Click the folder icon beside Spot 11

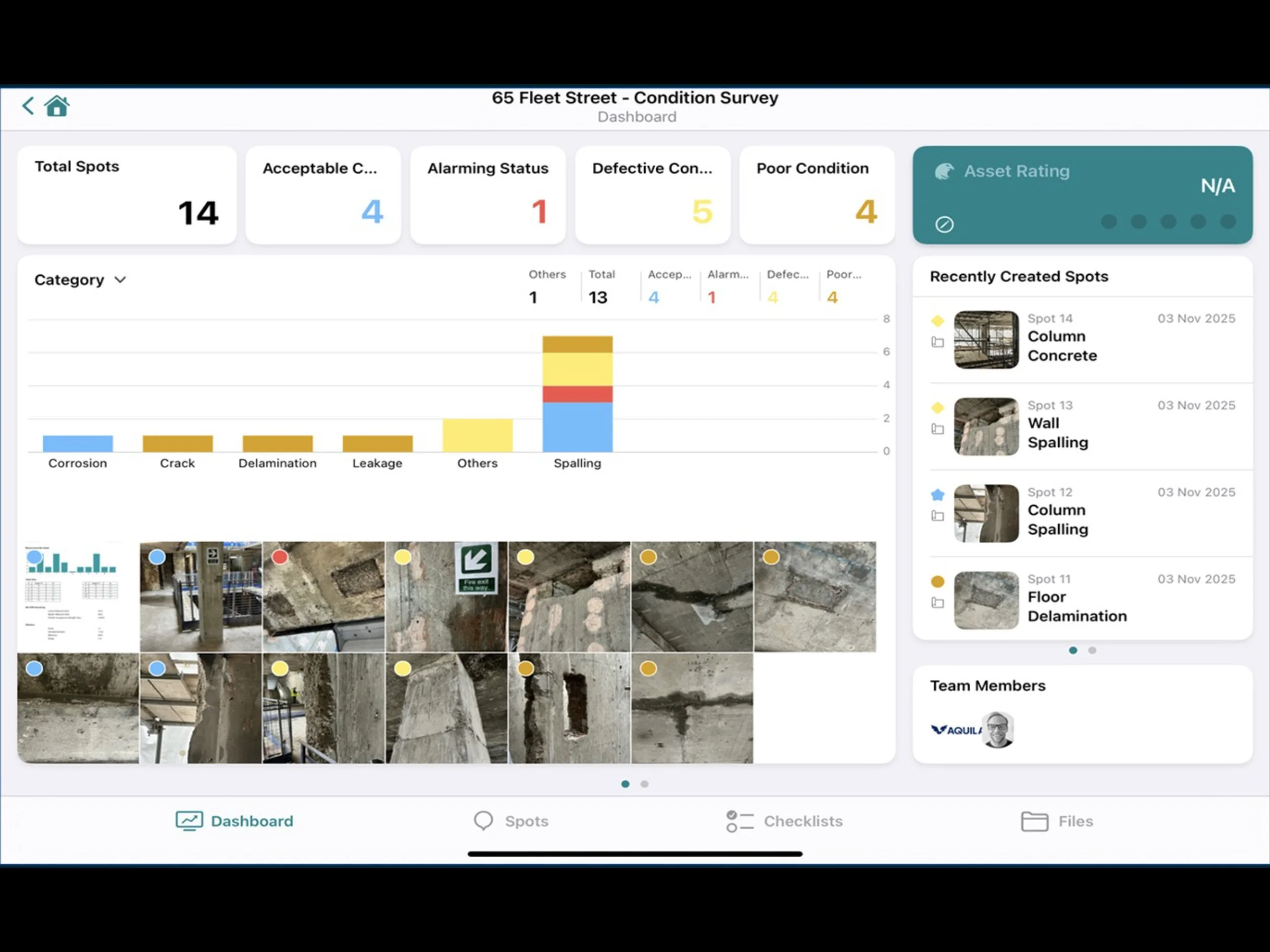[x=937, y=603]
